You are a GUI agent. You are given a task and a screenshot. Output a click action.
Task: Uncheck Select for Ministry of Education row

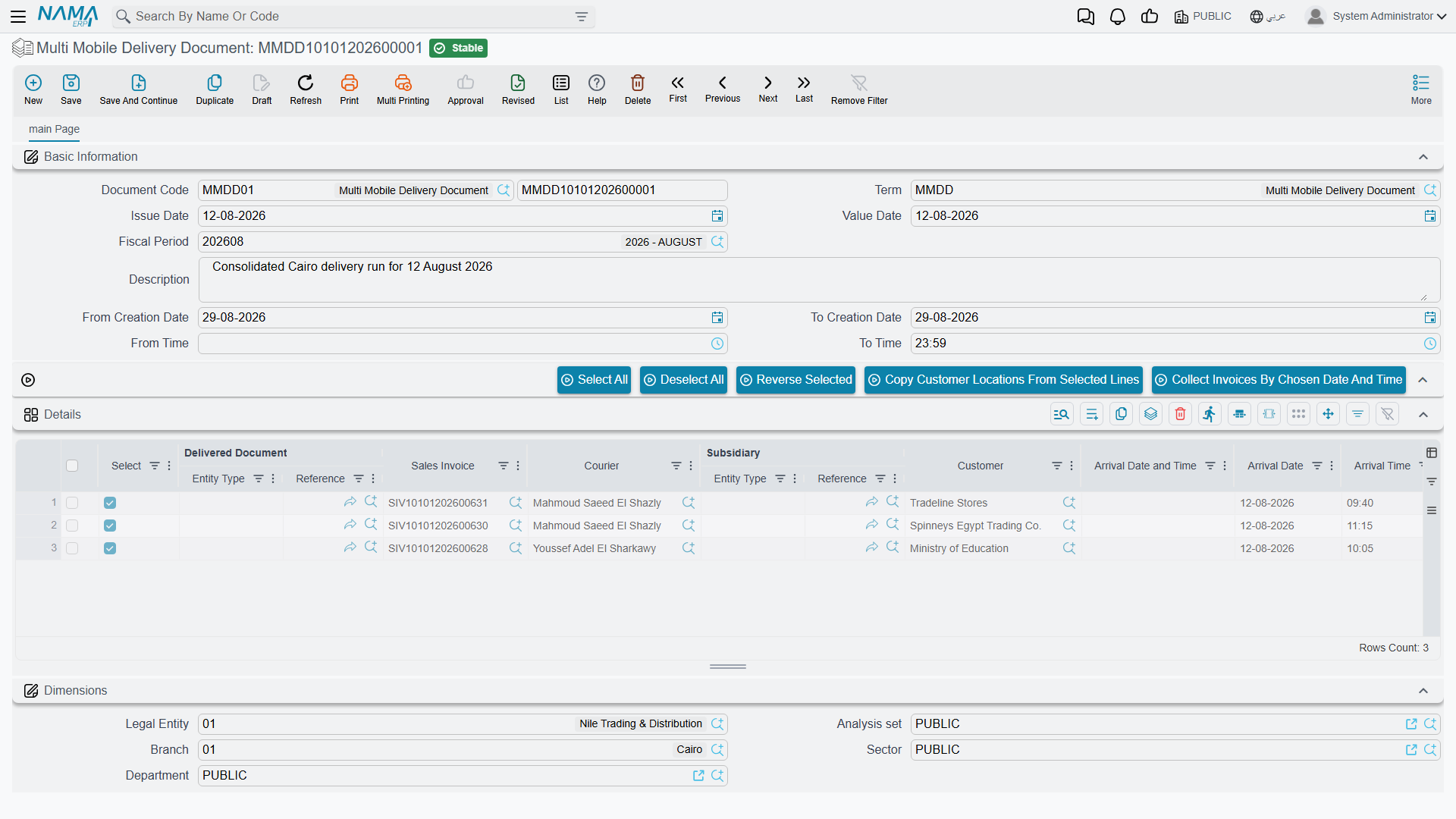110,548
